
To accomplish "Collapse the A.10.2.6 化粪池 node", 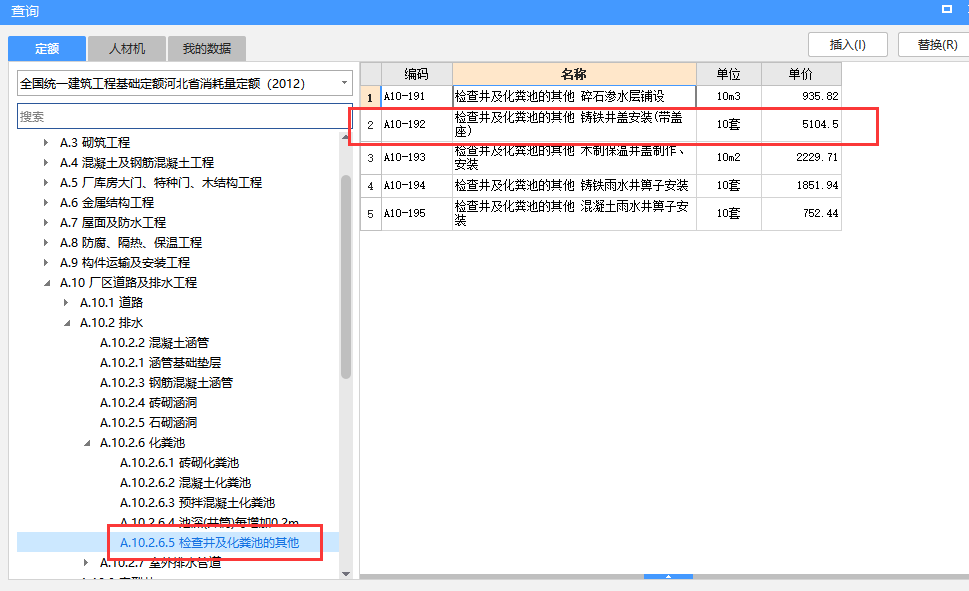I will click(x=87, y=443).
